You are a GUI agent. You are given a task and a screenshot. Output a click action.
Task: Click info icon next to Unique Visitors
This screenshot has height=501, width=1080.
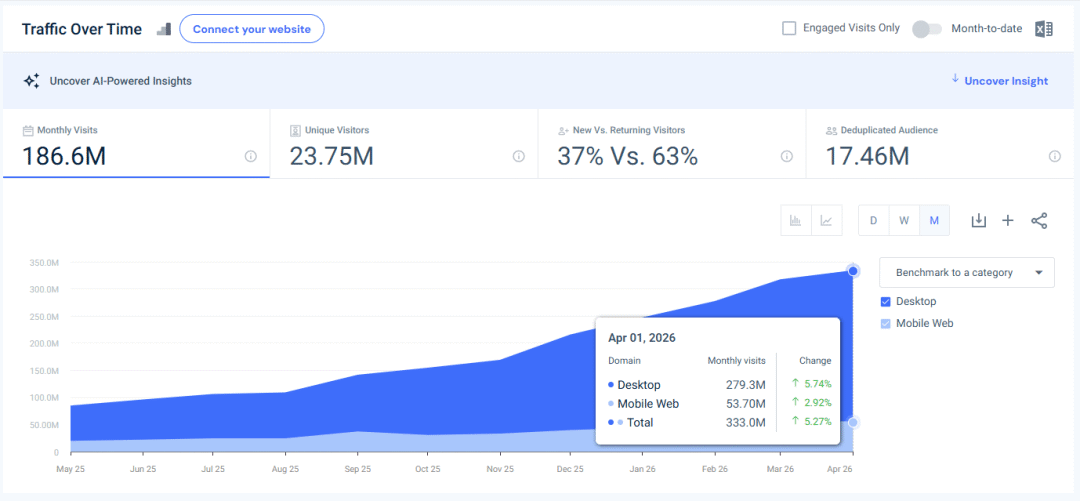point(519,156)
